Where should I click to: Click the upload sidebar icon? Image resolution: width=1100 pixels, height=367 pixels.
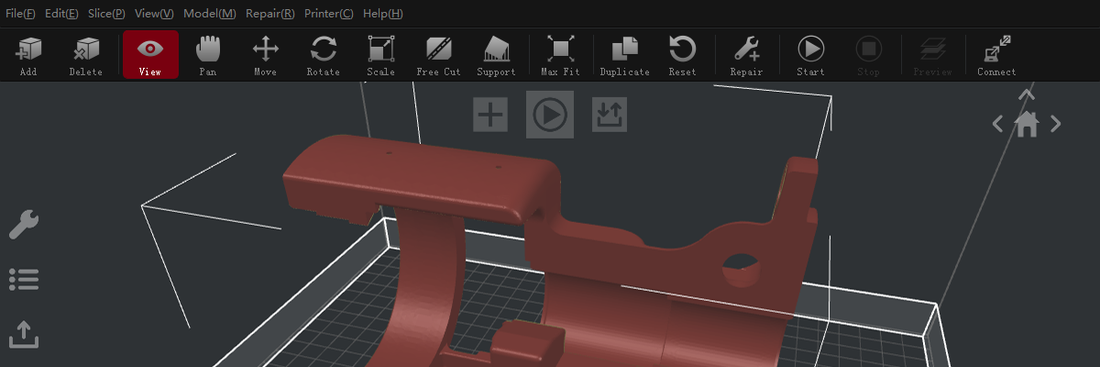click(x=24, y=335)
